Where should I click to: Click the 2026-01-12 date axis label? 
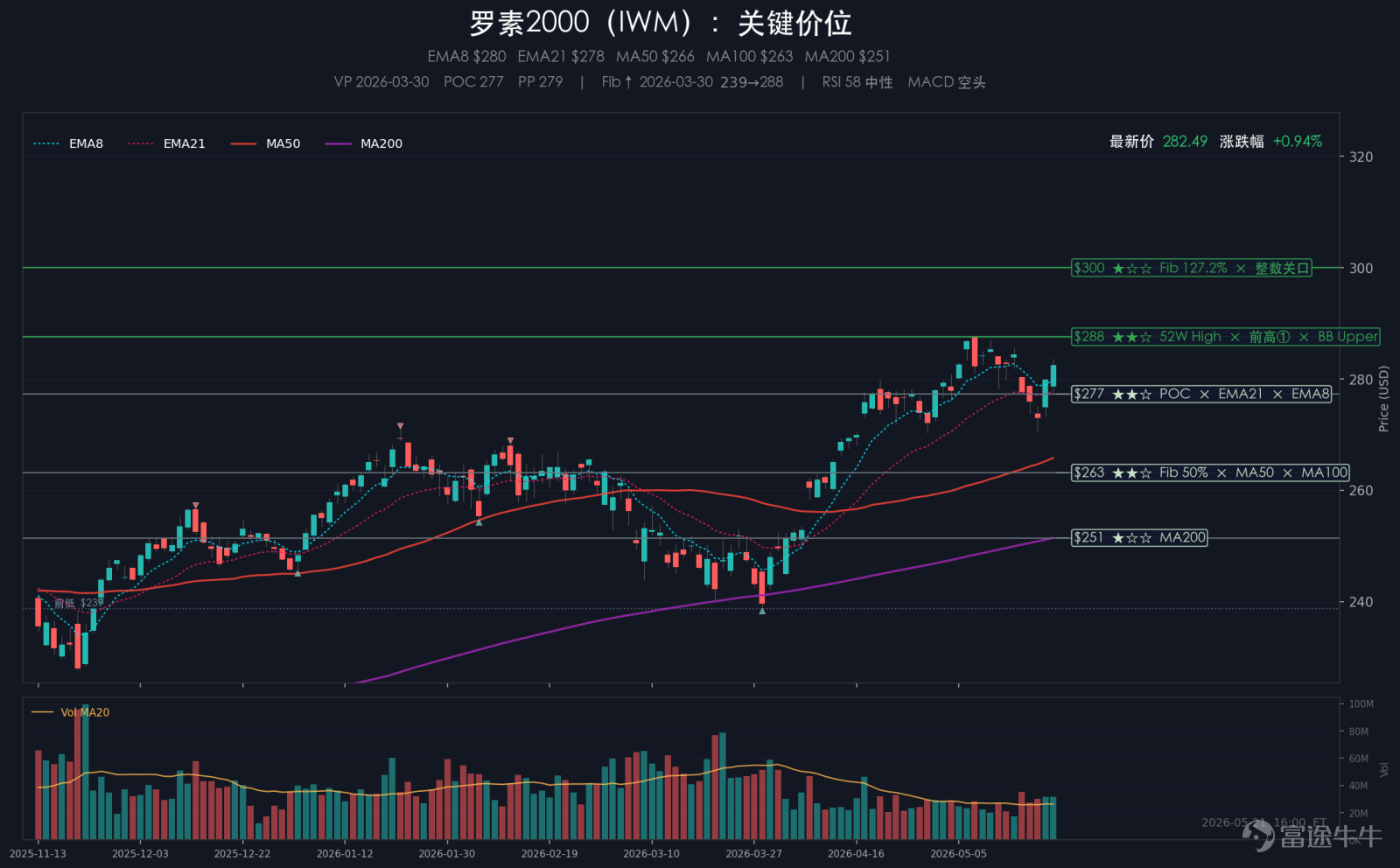[345, 853]
